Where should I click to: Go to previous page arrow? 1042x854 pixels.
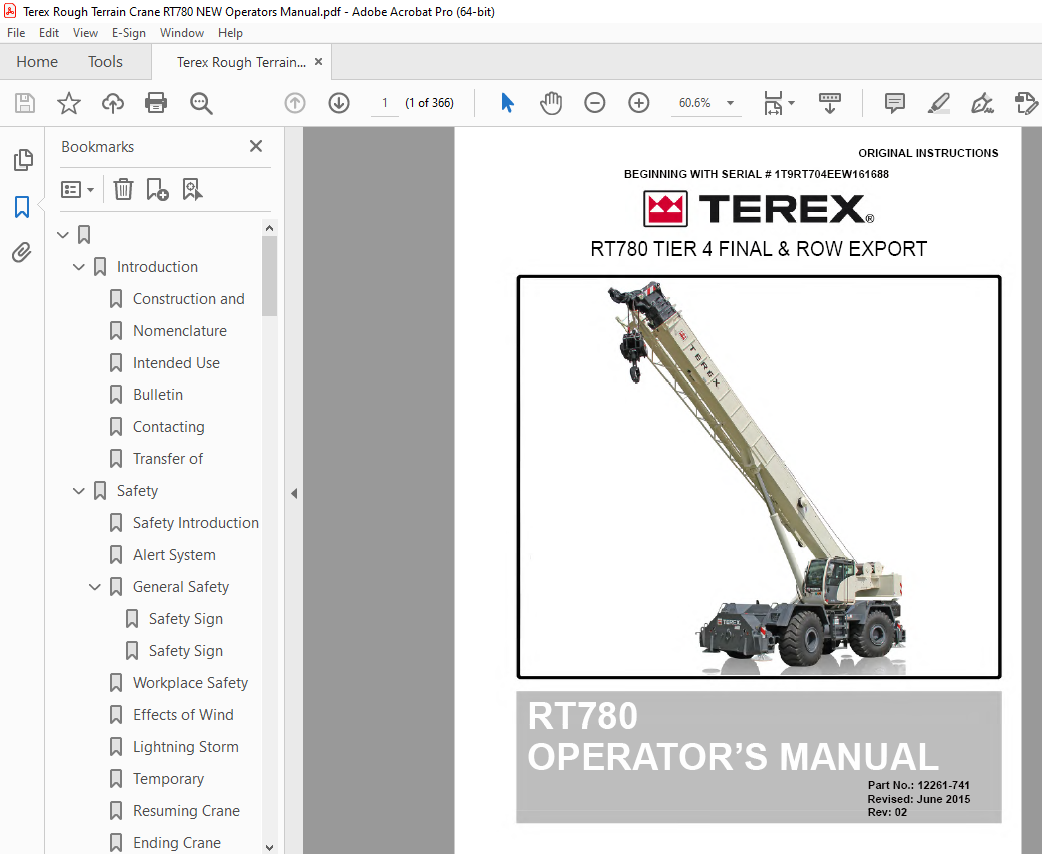[295, 103]
